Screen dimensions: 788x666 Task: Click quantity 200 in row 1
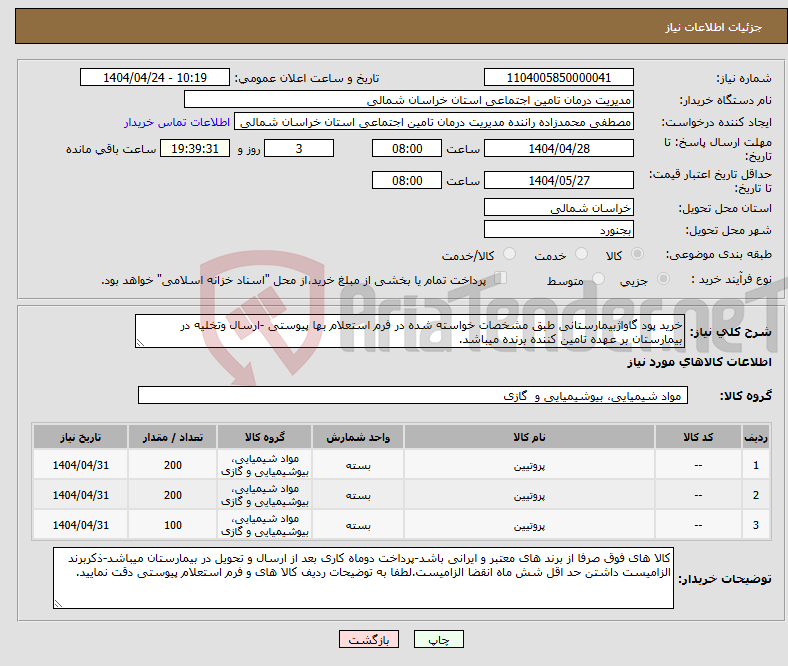pos(172,465)
